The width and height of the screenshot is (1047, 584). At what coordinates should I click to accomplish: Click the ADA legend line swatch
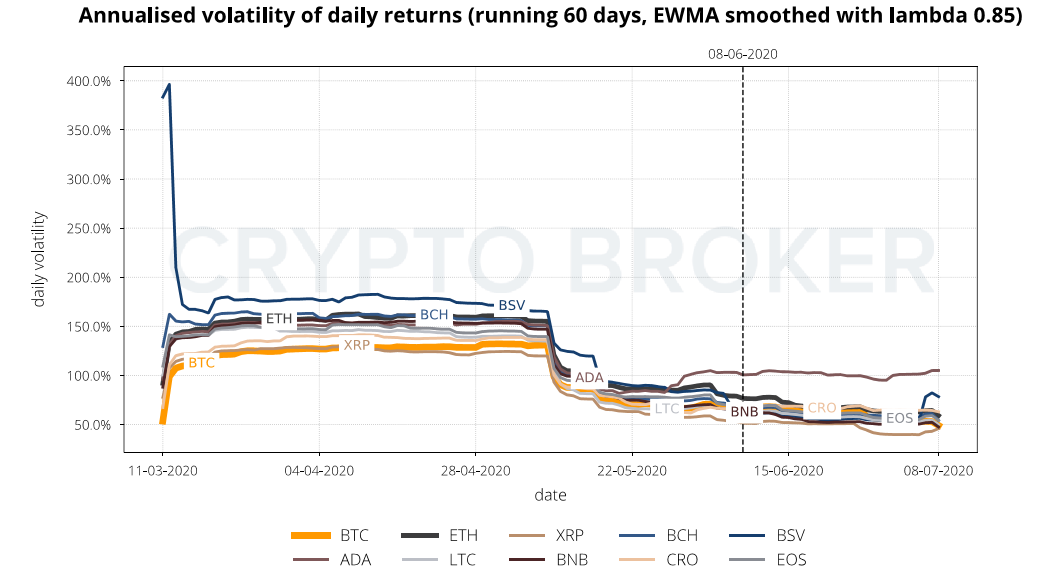pos(309,560)
